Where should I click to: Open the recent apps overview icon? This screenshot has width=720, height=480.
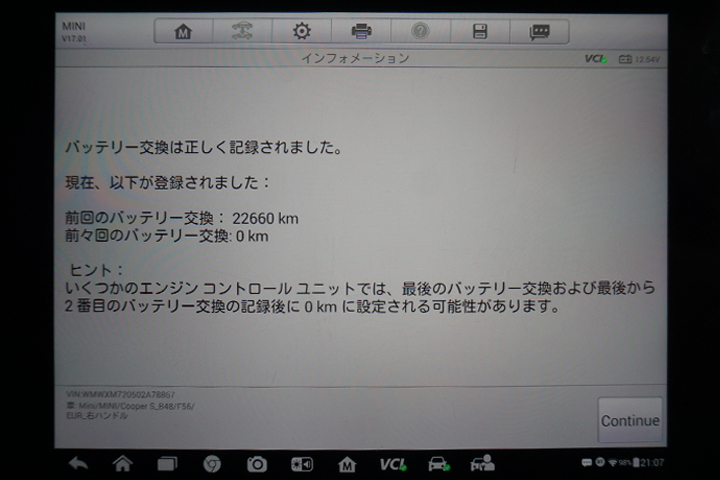point(167,464)
